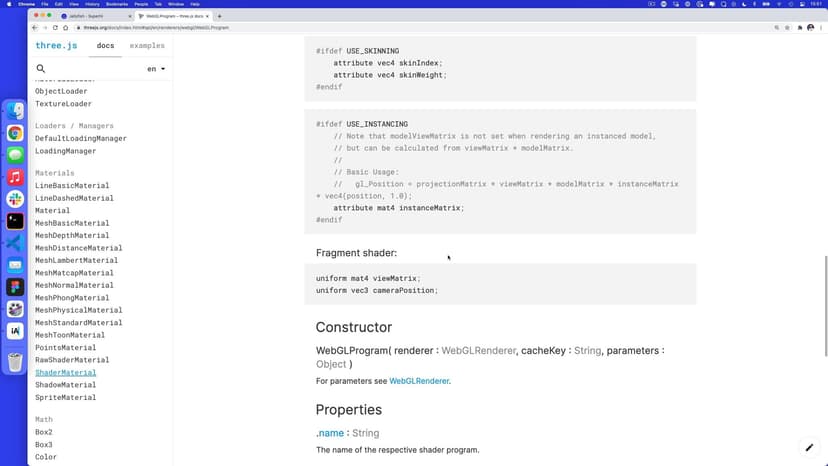828x466 pixels.
Task: Launch Slack from the dock
Action: [15, 199]
